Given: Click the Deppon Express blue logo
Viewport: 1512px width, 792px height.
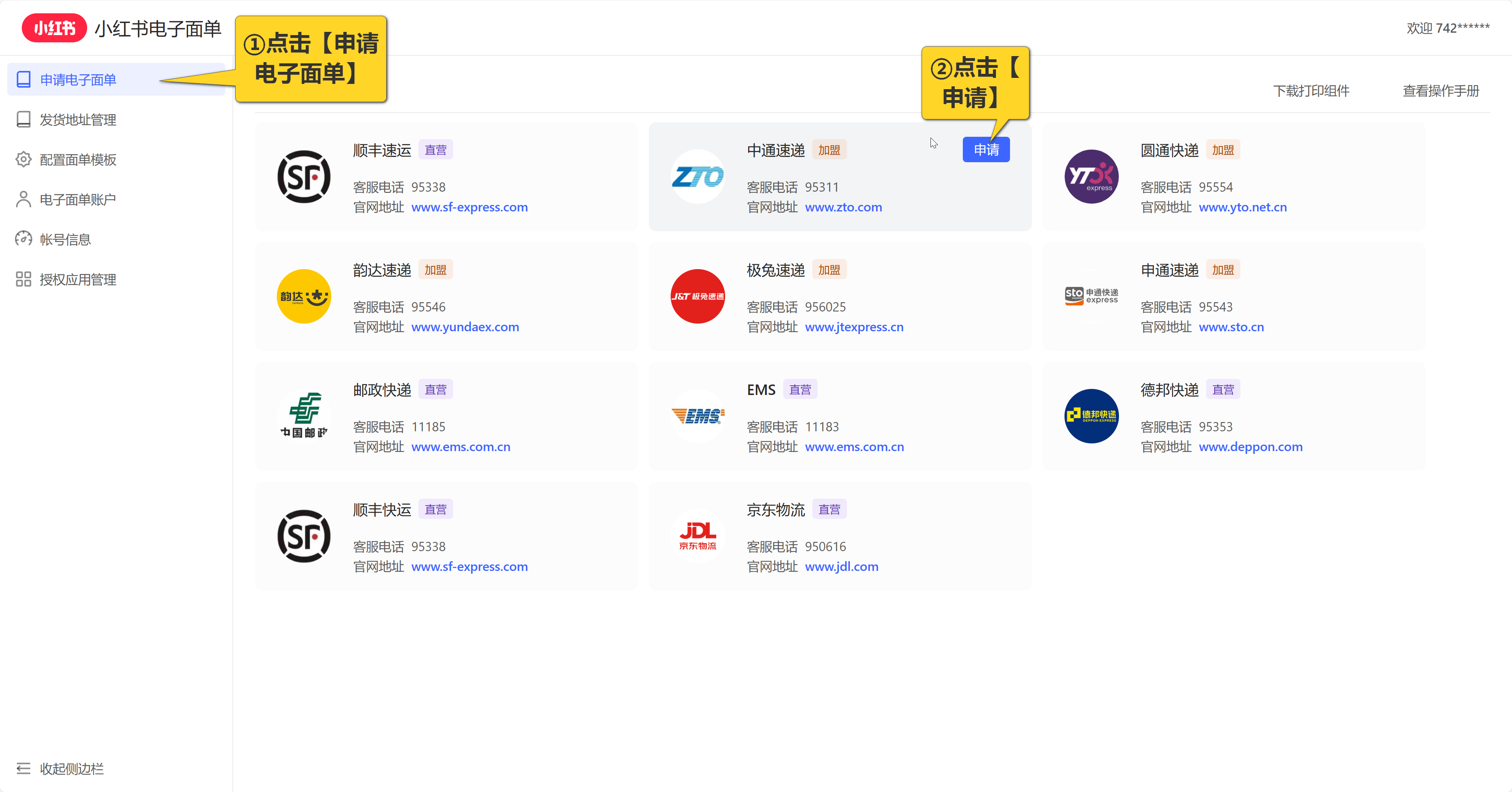Looking at the screenshot, I should point(1091,416).
